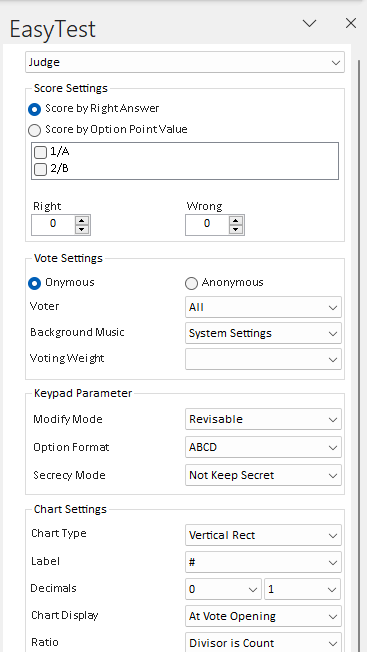Screen dimensions: 367x652
Task: Increase the Wrong score value
Action: pos(236,220)
